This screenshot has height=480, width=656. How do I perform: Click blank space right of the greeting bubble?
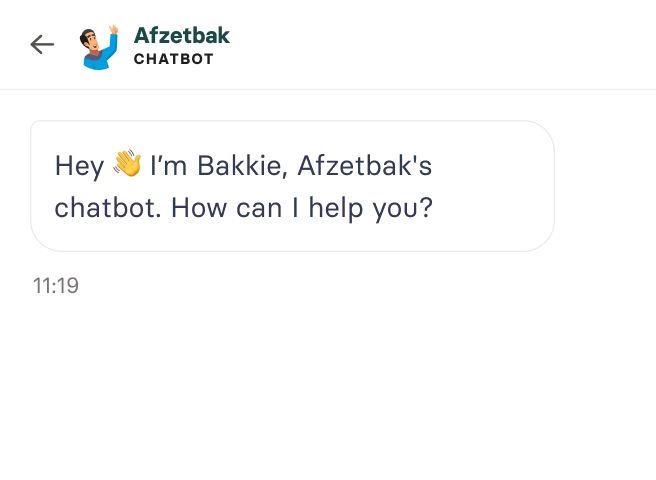[605, 186]
